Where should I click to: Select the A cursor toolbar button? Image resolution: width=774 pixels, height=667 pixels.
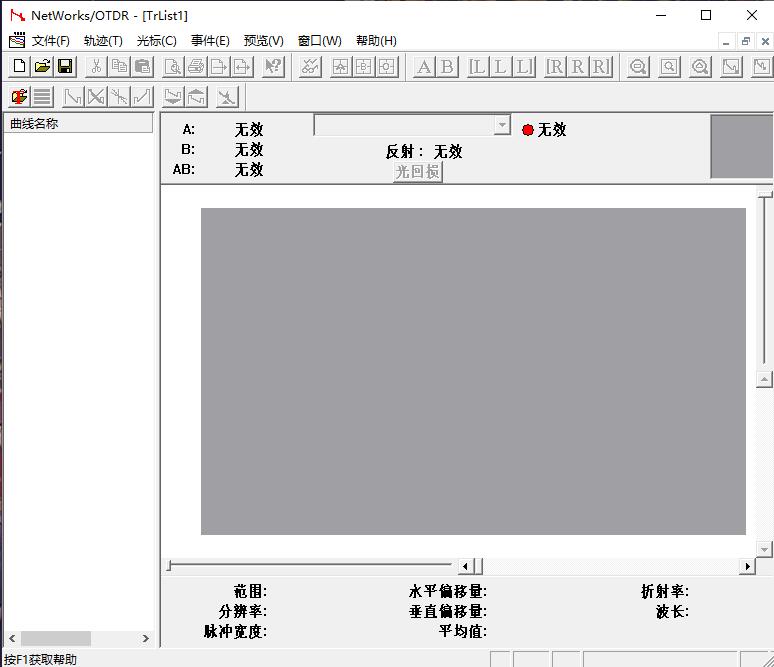[x=424, y=67]
